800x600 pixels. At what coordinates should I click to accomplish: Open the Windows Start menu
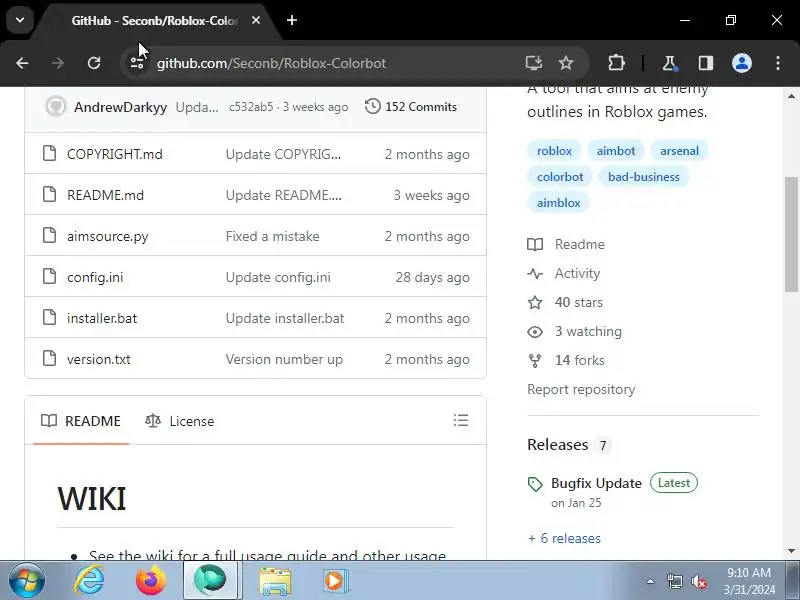[27, 580]
